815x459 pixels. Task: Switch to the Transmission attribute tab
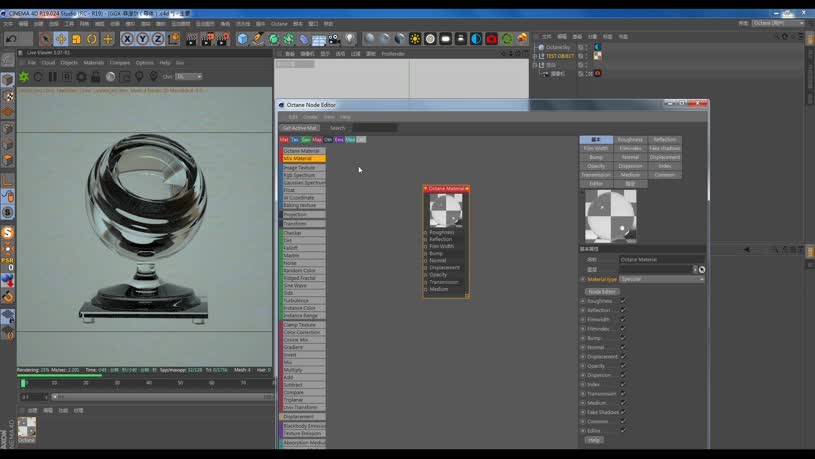click(596, 175)
